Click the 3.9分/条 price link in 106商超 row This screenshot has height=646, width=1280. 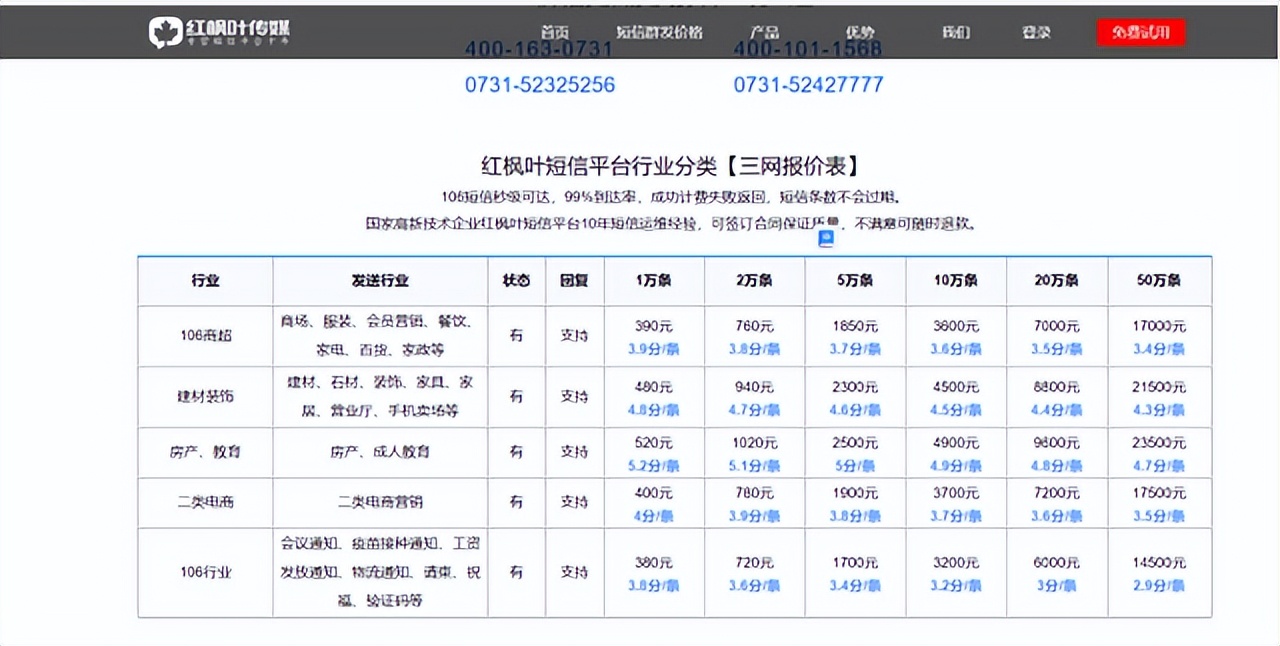point(653,349)
